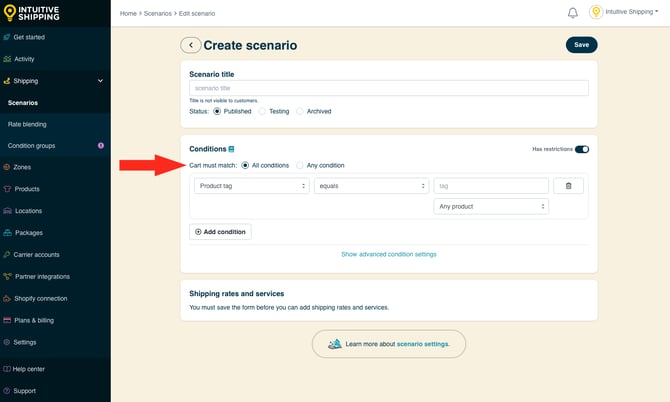670x402 pixels.
Task: Collapse the Shipping menu chevron
Action: pos(100,81)
